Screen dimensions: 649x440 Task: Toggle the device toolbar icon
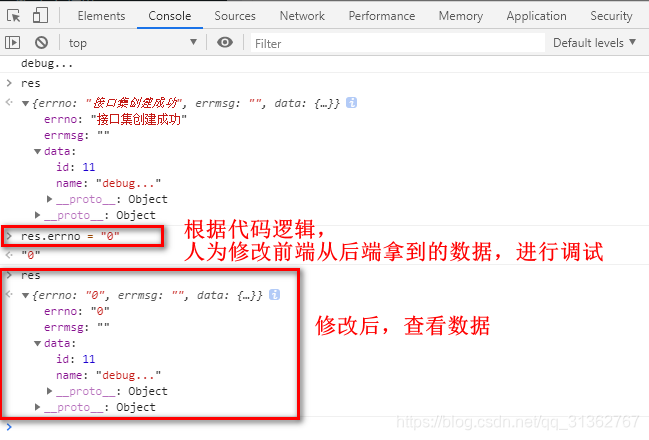point(40,16)
